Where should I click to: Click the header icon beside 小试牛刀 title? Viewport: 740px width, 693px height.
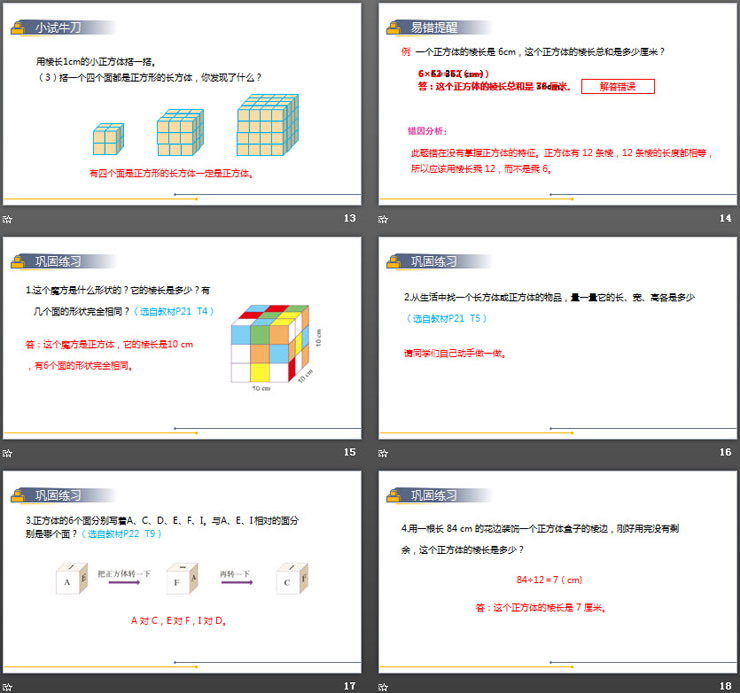[19, 29]
